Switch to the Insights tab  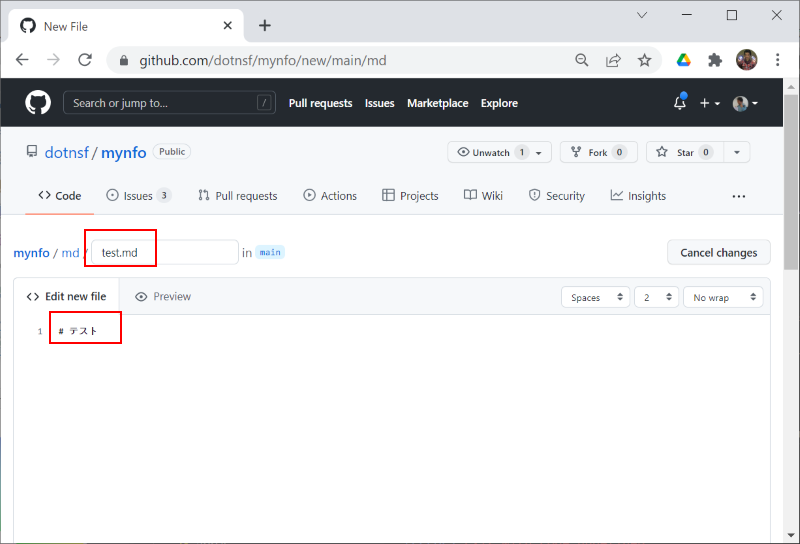tap(638, 196)
